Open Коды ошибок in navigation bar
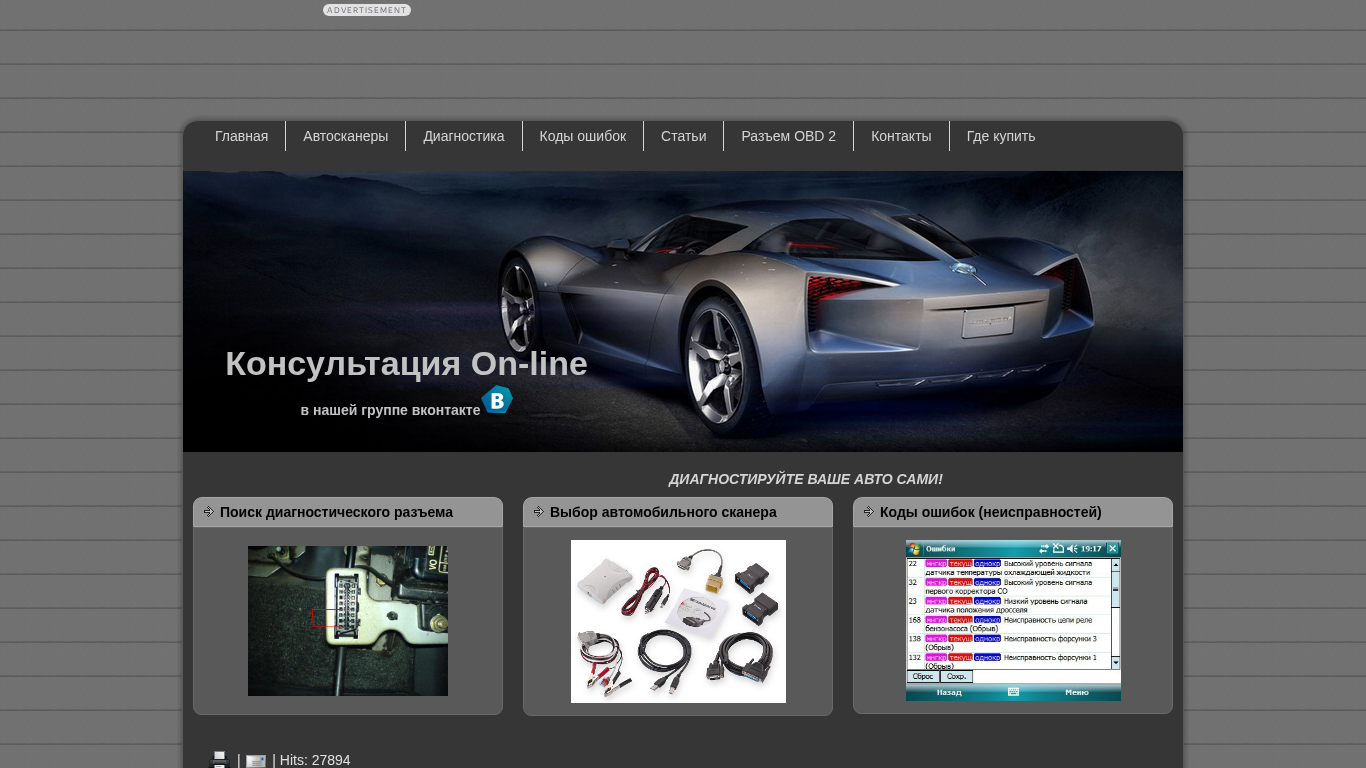Screen dimensions: 1366x768 pyautogui.click(x=582, y=136)
